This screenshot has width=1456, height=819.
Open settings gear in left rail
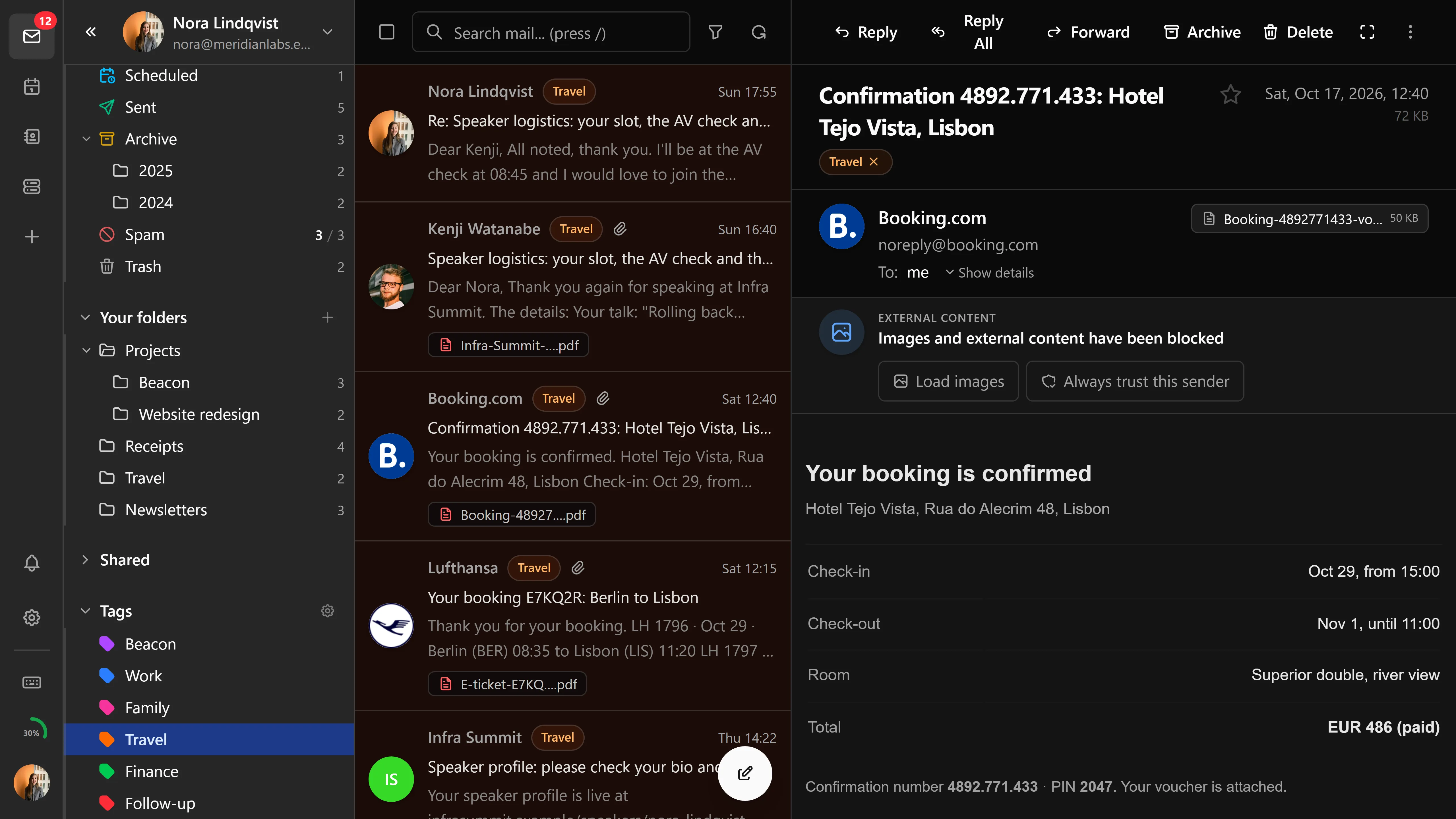32,617
